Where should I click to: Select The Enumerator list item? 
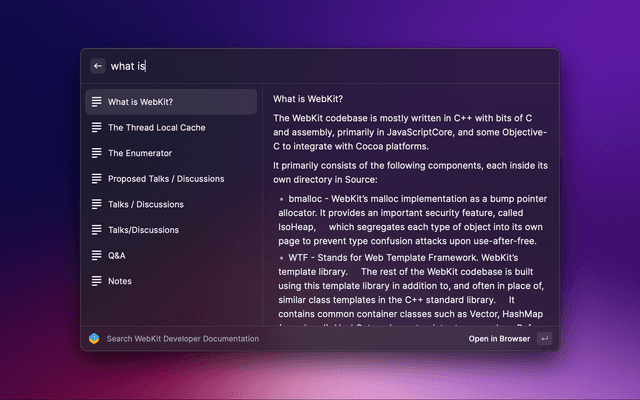pyautogui.click(x=170, y=153)
